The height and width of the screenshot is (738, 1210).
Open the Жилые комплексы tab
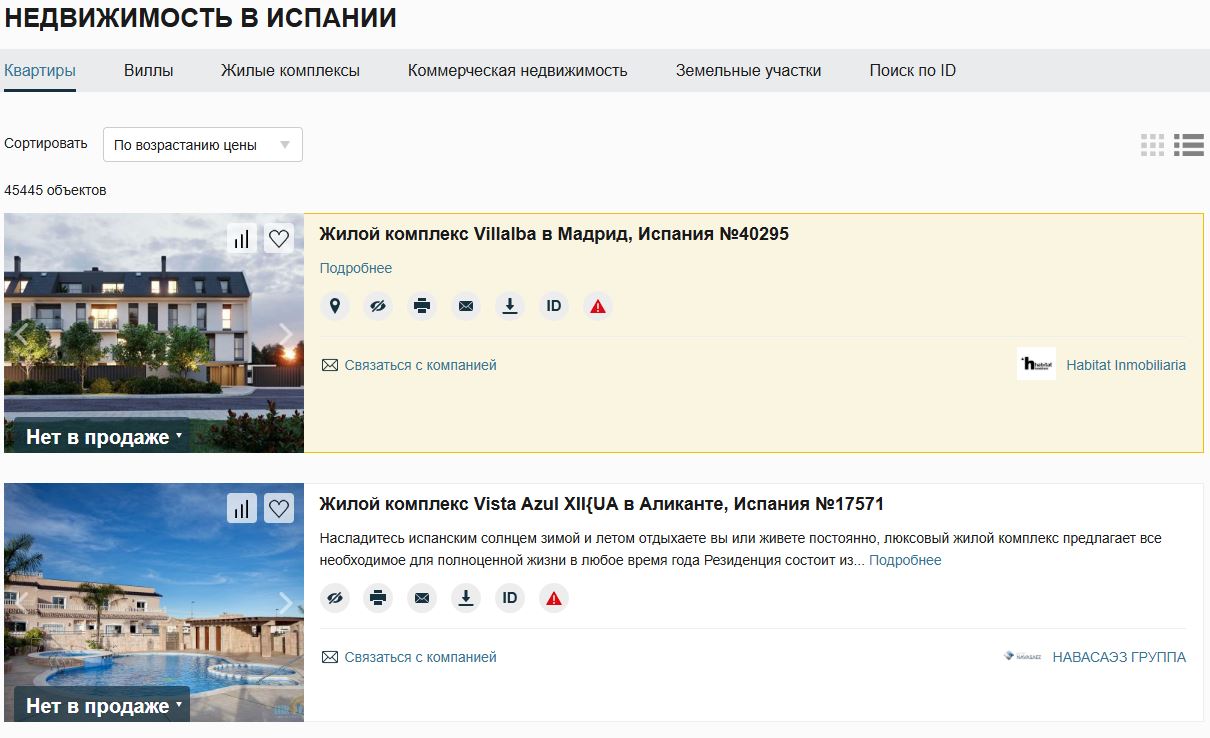pyautogui.click(x=290, y=70)
